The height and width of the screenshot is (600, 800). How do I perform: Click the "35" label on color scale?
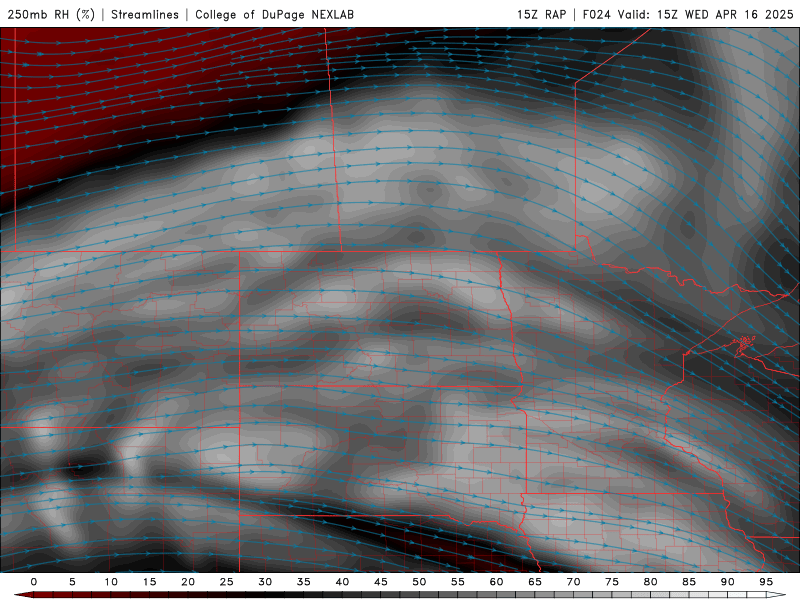tap(304, 582)
